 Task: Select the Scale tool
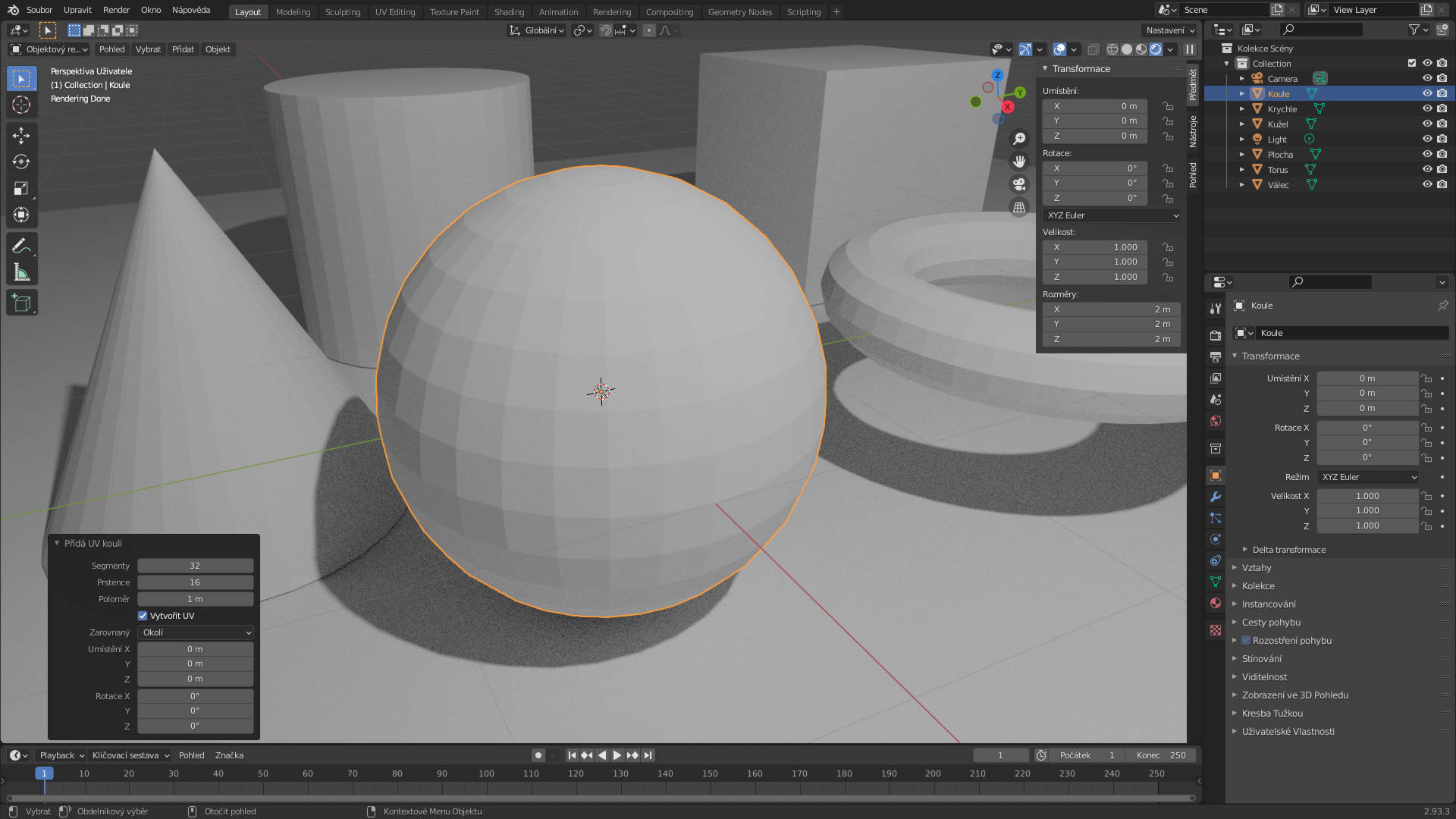click(x=21, y=188)
